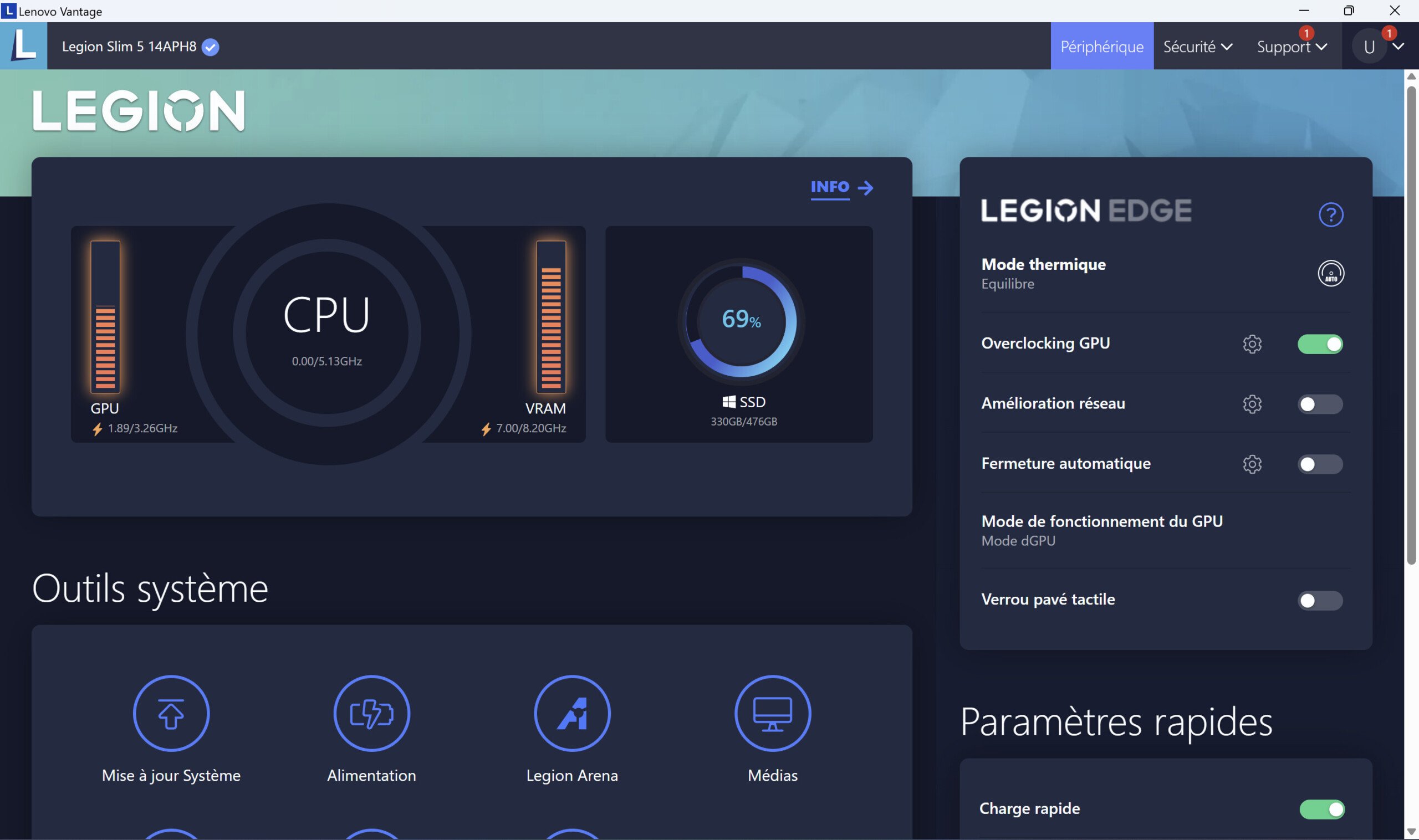Open the Alimentation power settings icon
1419x840 pixels.
coord(371,713)
